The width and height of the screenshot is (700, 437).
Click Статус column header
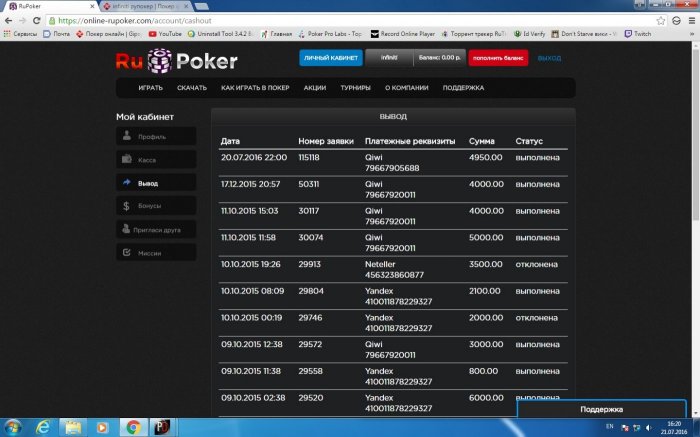click(529, 141)
